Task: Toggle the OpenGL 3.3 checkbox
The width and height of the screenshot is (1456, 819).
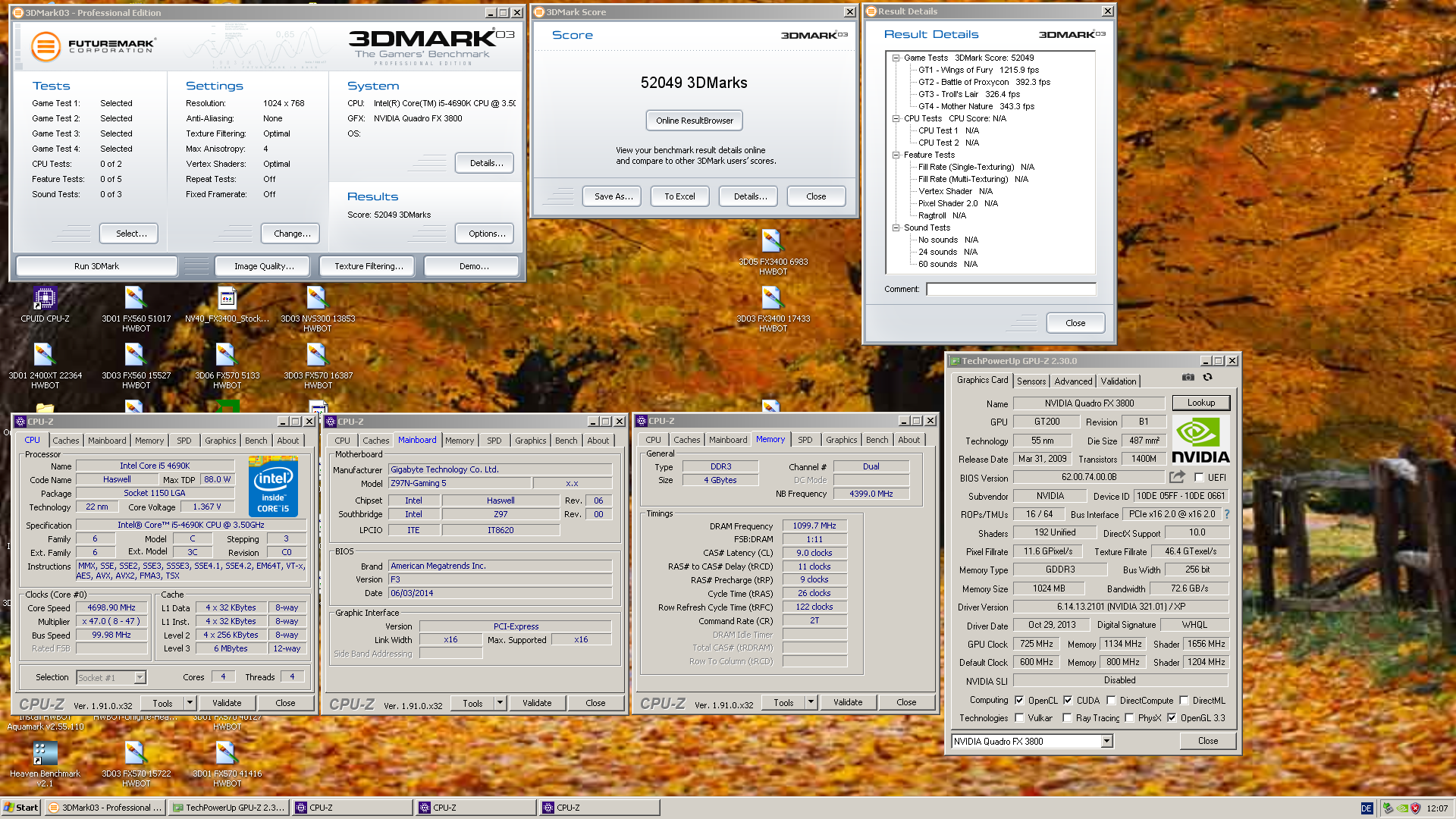Action: click(x=1172, y=717)
